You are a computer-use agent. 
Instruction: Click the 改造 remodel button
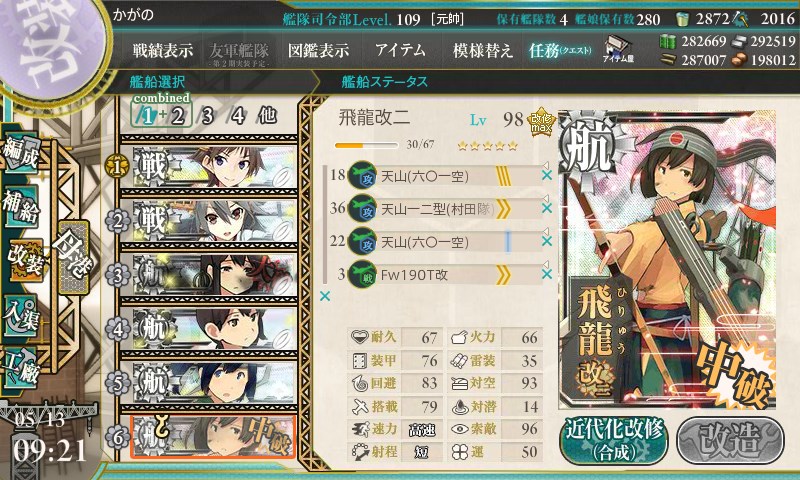click(731, 441)
